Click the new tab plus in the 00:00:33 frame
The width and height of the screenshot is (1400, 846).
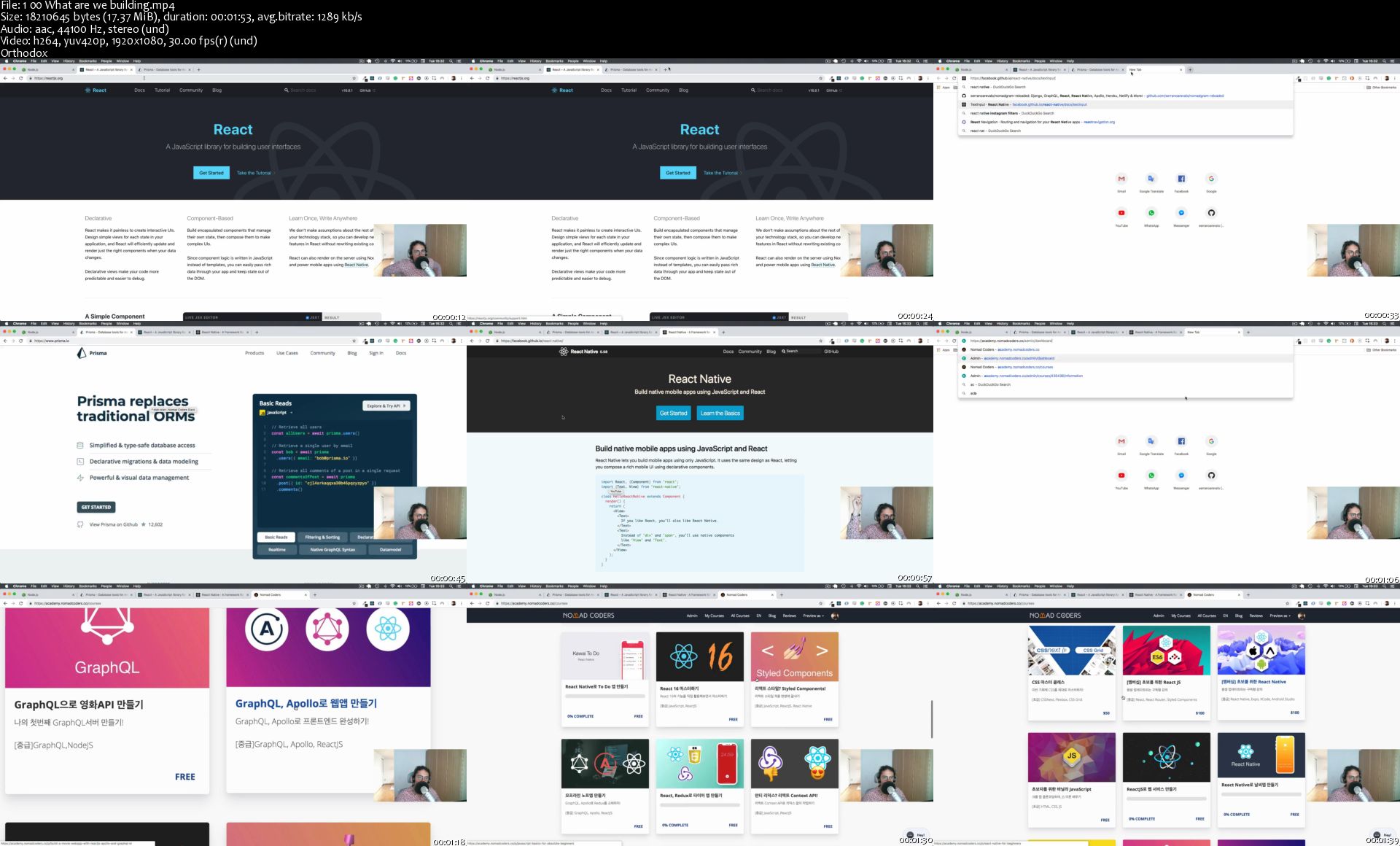(x=1190, y=70)
